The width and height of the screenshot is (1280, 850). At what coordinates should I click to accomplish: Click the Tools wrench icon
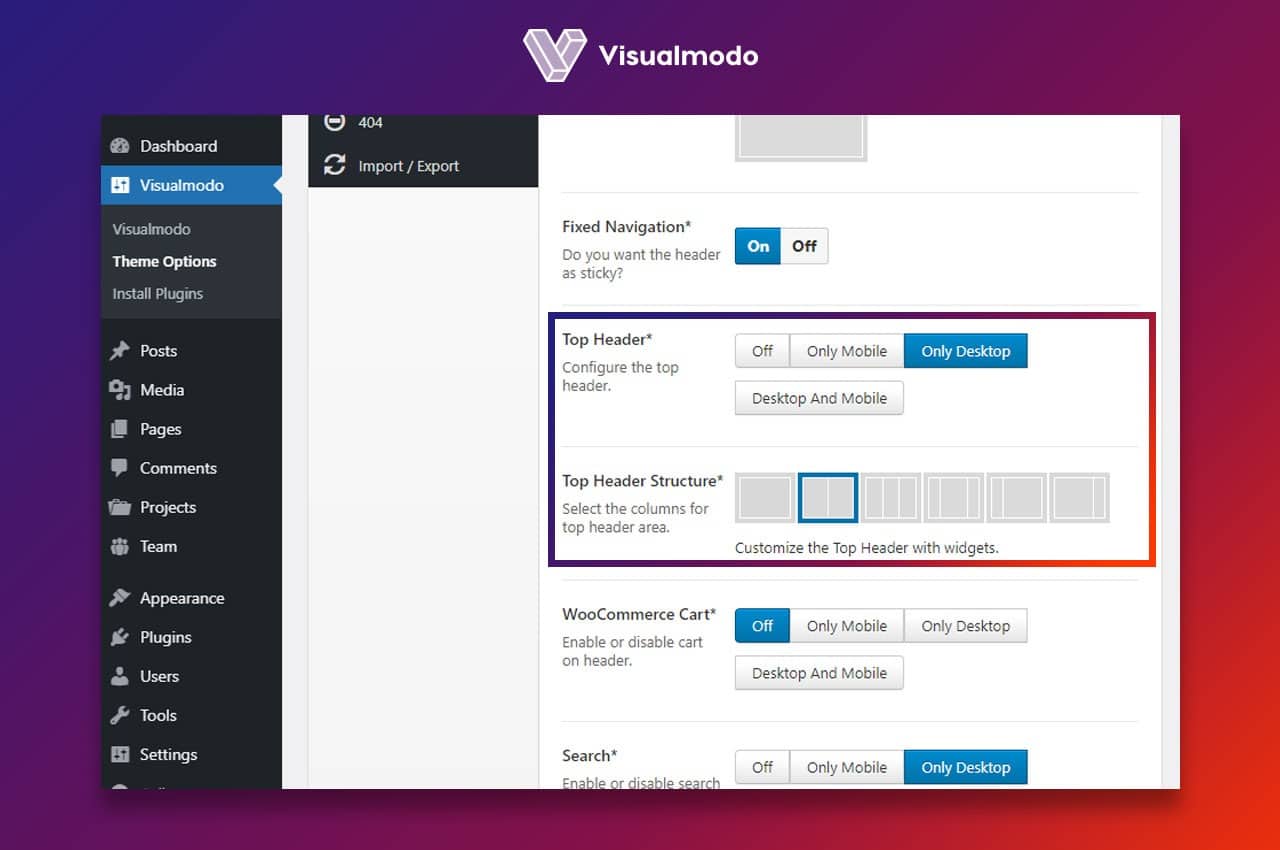click(x=120, y=715)
